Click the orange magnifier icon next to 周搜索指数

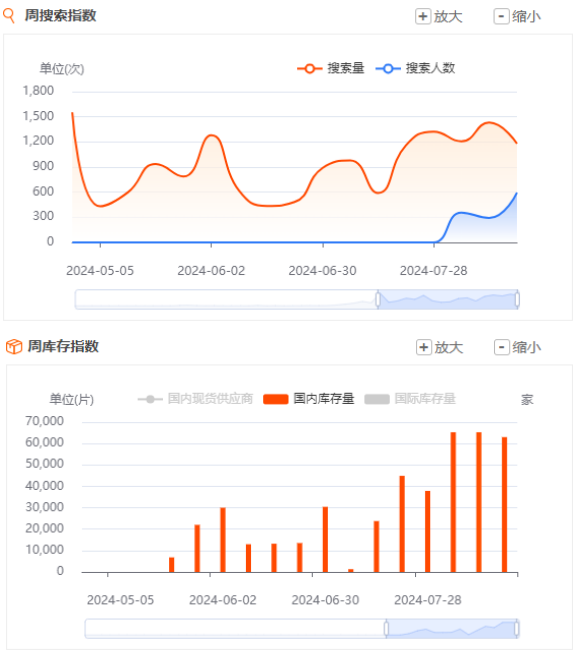(9, 16)
